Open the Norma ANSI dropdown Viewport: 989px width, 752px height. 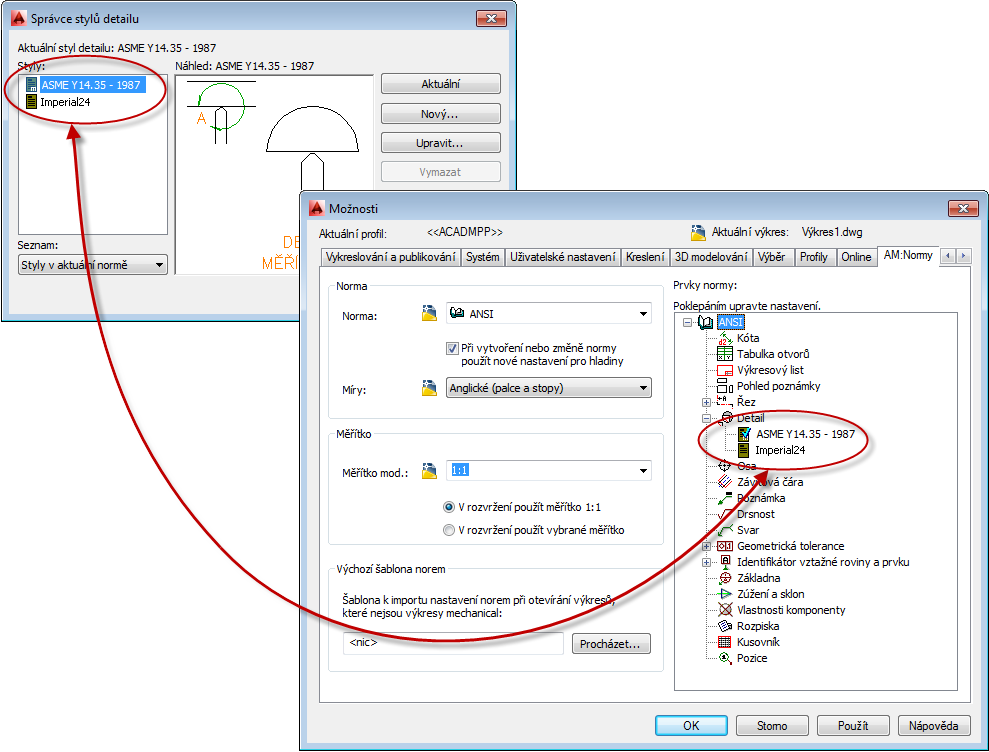tap(643, 314)
